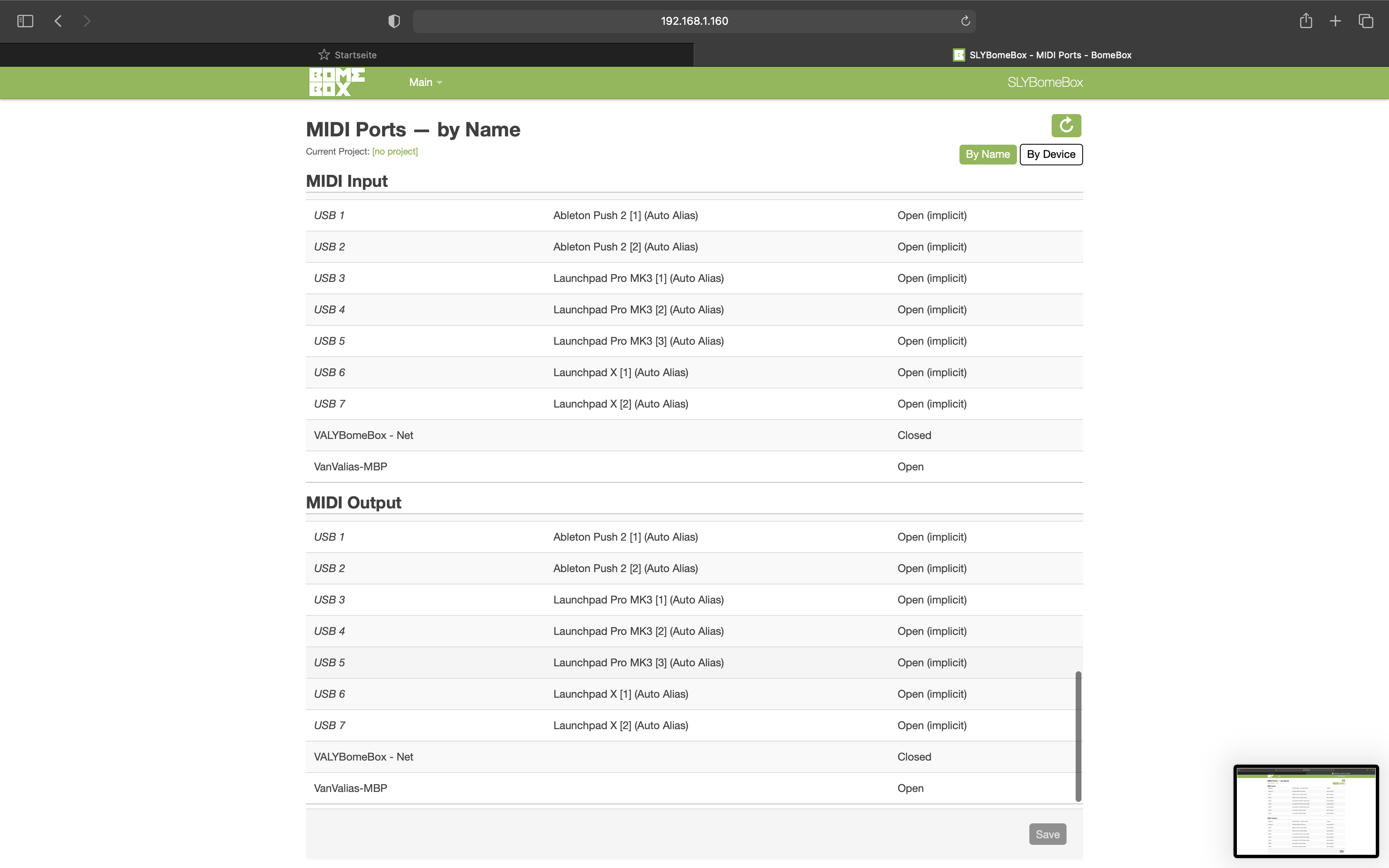1389x868 pixels.
Task: Click VanValias-MBP in MIDI Input
Action: tap(350, 467)
